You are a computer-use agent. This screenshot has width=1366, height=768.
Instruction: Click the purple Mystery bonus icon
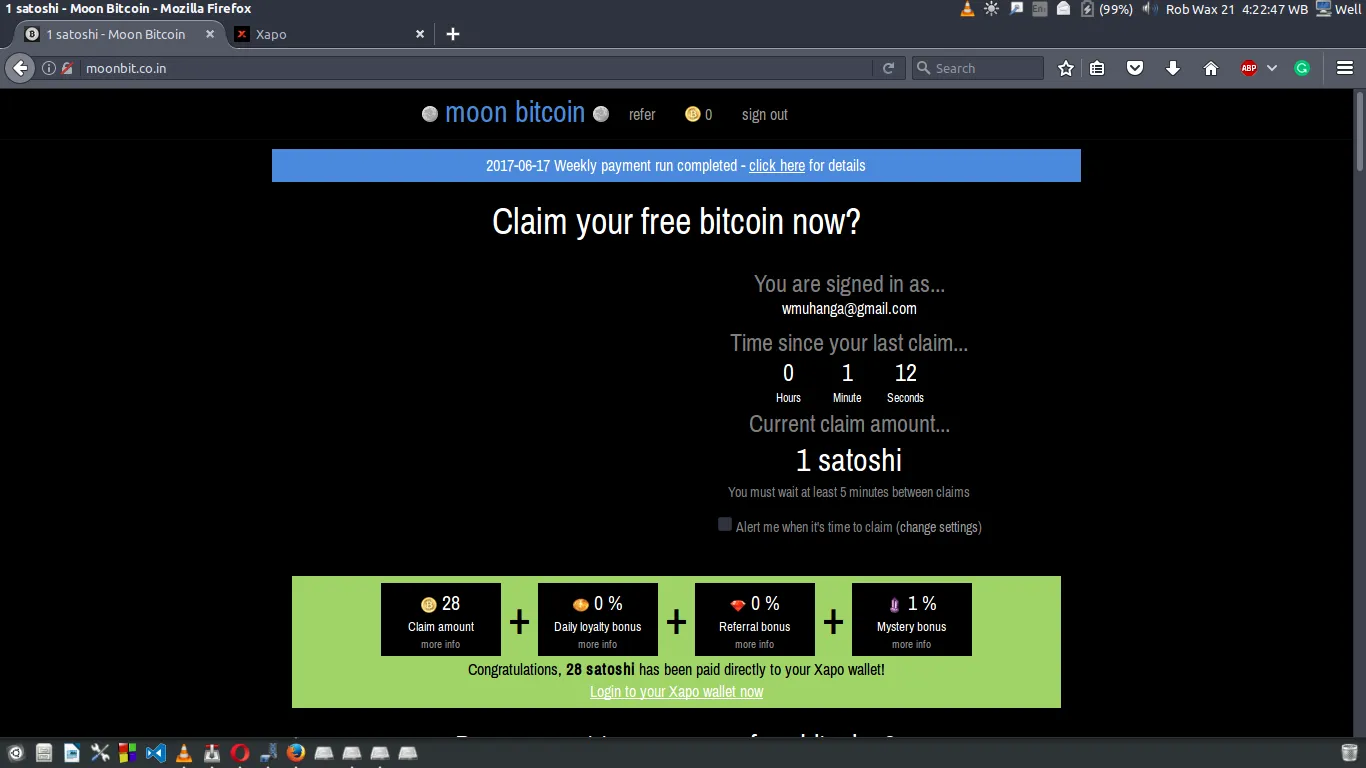point(893,604)
